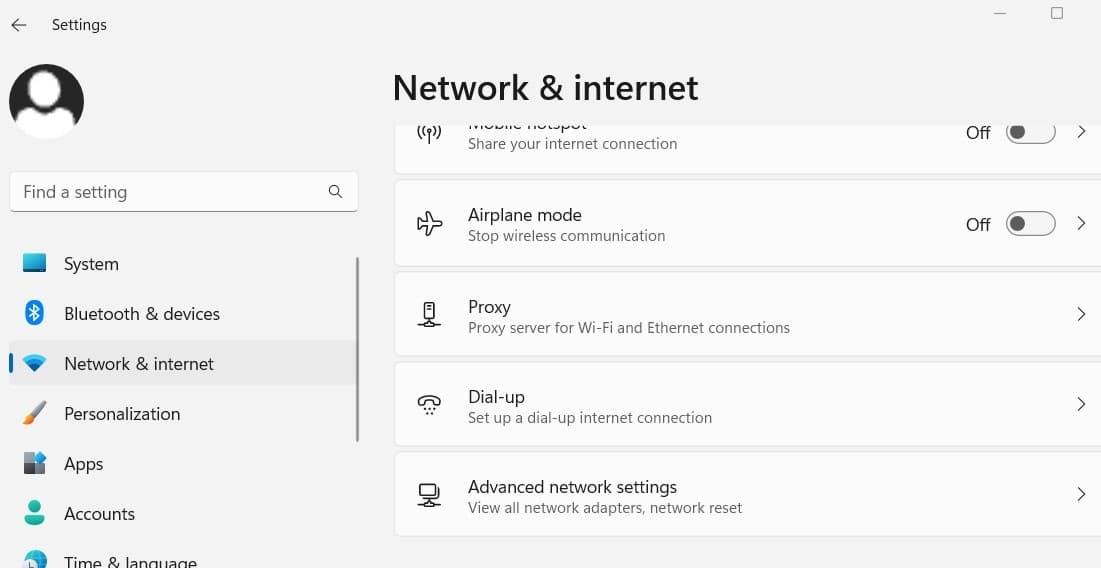
Task: Click the Accounts person icon
Action: click(35, 513)
